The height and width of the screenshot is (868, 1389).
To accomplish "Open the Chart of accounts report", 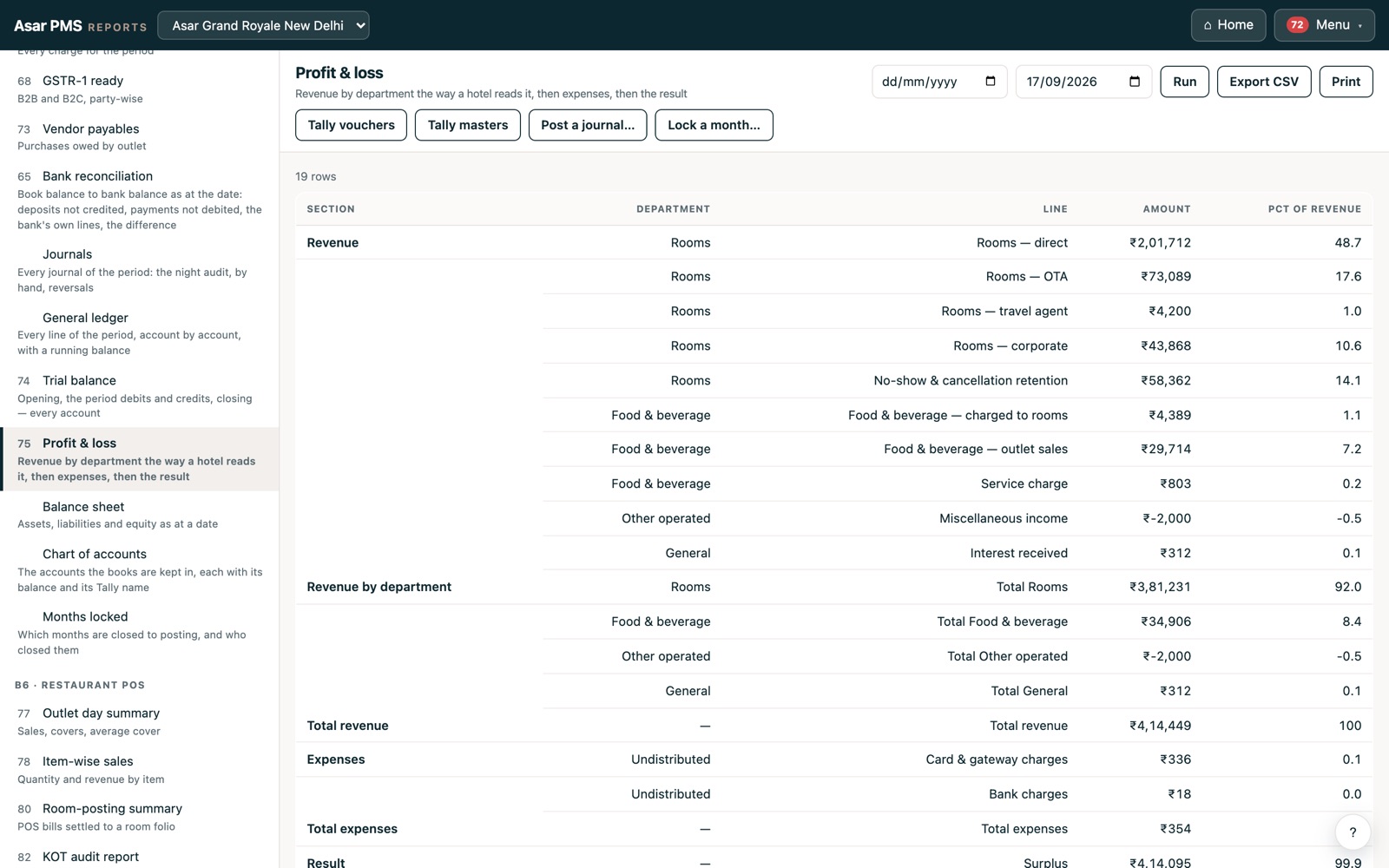I will [139, 570].
